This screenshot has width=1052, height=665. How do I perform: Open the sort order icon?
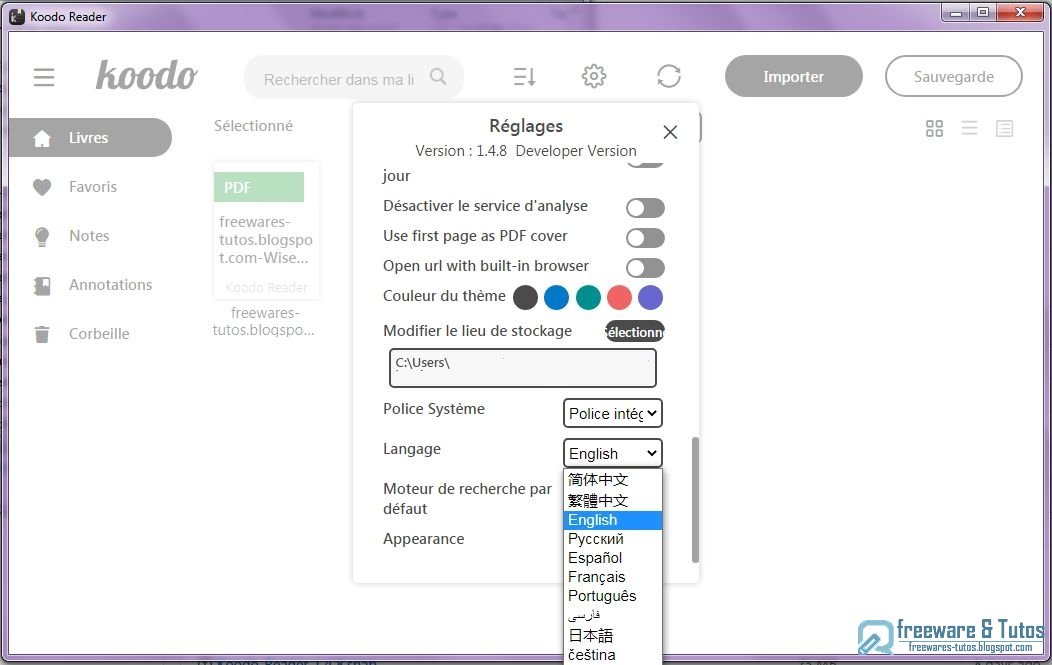pyautogui.click(x=524, y=76)
